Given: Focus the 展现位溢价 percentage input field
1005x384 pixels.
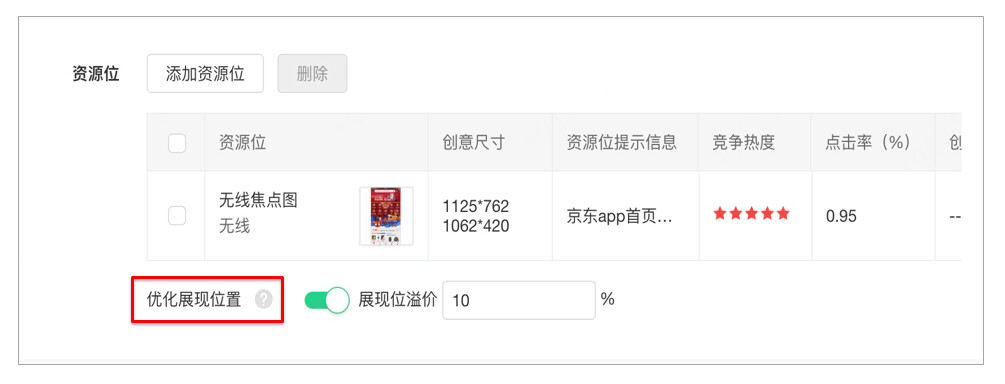Looking at the screenshot, I should (x=519, y=299).
